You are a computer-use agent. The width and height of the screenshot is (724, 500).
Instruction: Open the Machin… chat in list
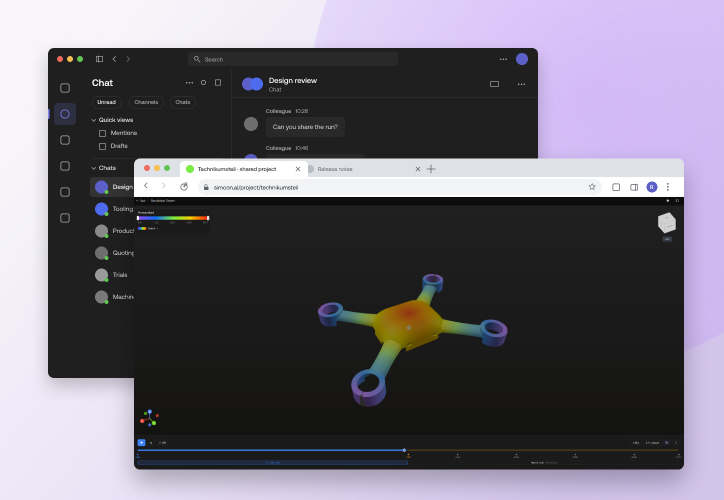pos(113,297)
